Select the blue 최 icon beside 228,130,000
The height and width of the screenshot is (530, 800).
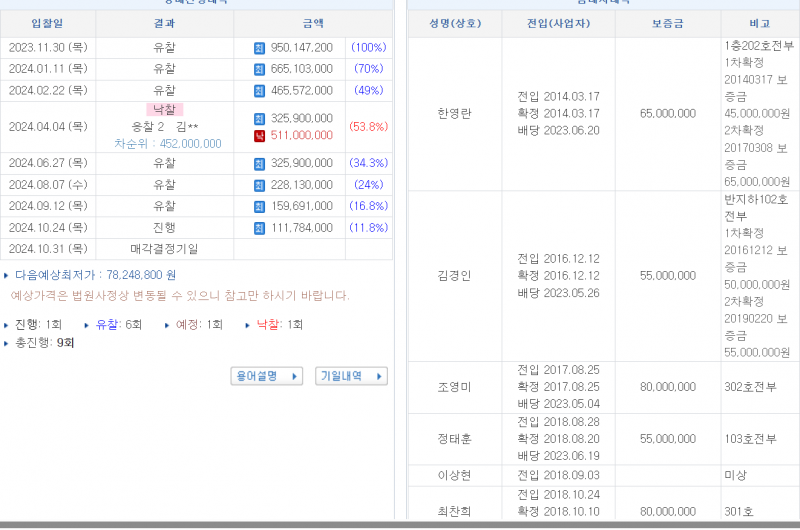point(260,185)
